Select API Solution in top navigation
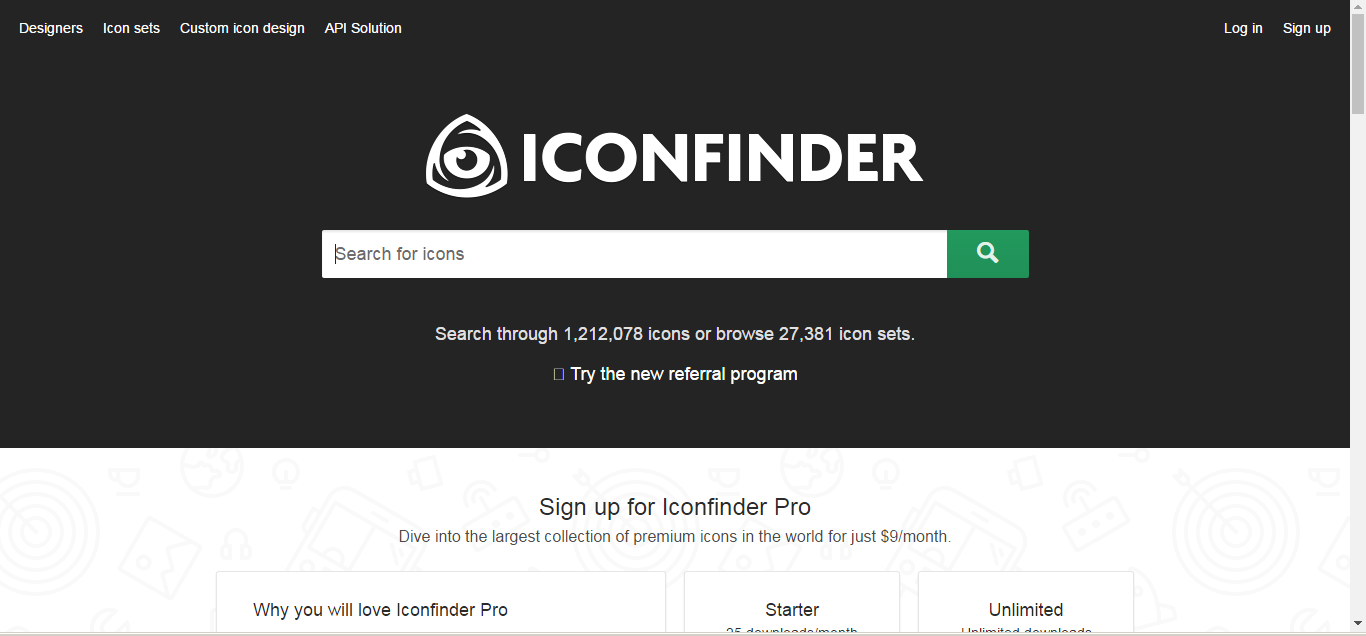 (363, 28)
